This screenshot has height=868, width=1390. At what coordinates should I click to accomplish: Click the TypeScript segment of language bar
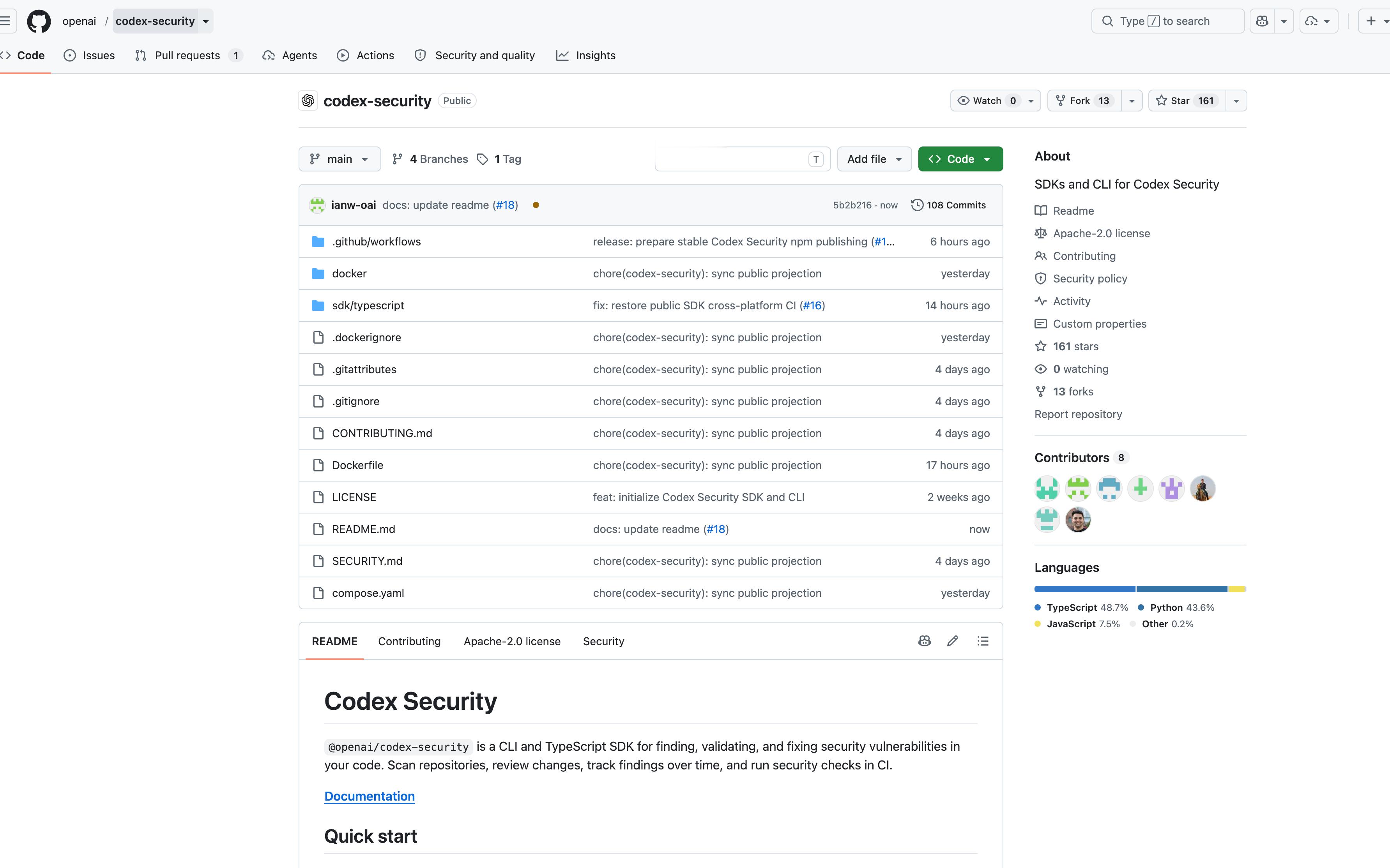(1084, 589)
